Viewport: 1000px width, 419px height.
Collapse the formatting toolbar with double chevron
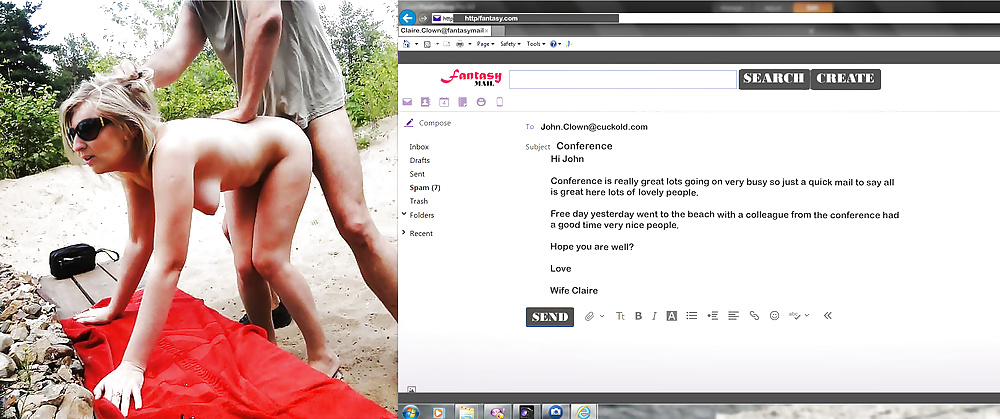(828, 315)
